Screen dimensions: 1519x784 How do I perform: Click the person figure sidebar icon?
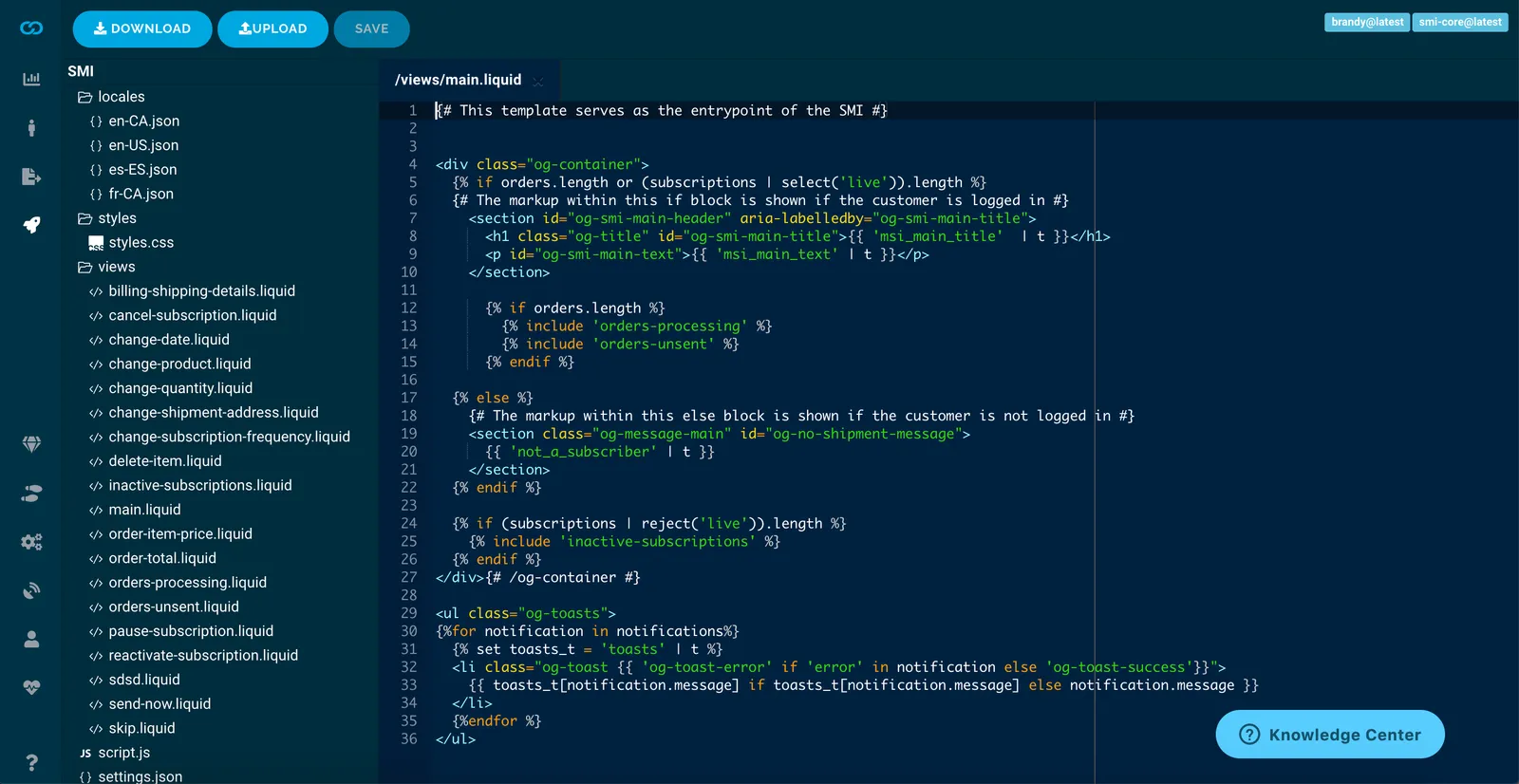[31, 127]
